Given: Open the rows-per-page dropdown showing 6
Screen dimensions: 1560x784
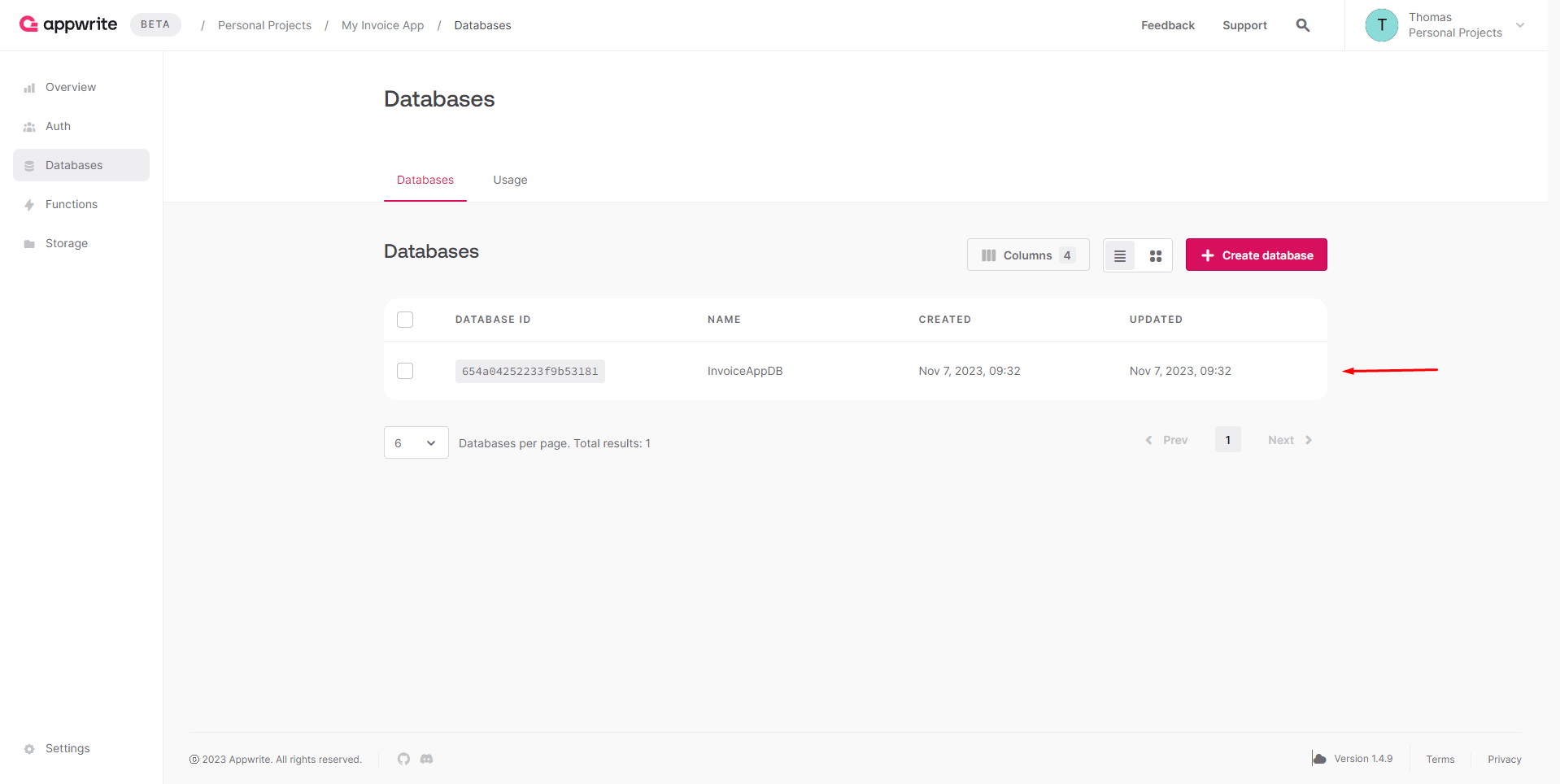Looking at the screenshot, I should click(x=416, y=442).
